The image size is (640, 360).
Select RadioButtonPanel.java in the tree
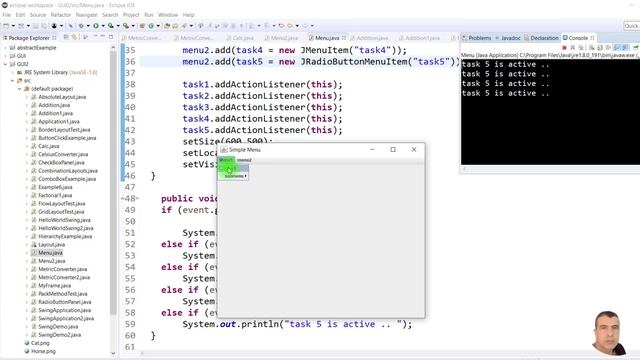(64, 302)
